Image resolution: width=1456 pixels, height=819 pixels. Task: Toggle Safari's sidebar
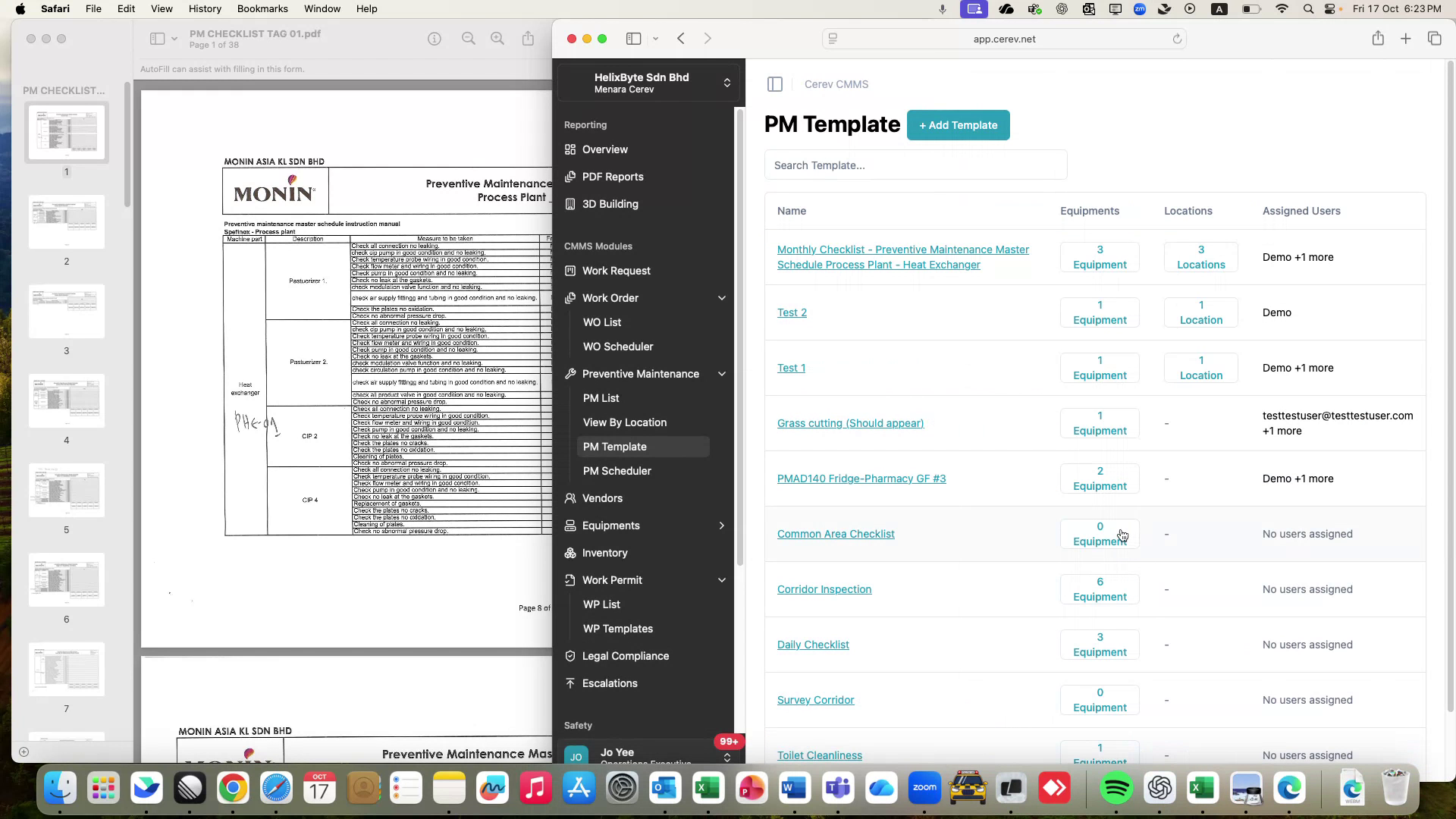tap(634, 38)
